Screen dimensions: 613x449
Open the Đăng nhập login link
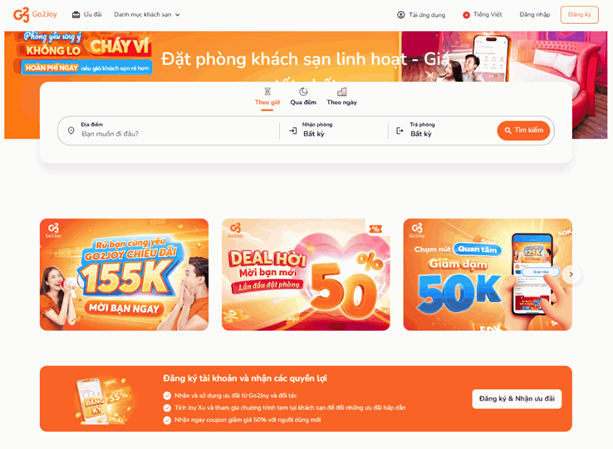pyautogui.click(x=535, y=15)
